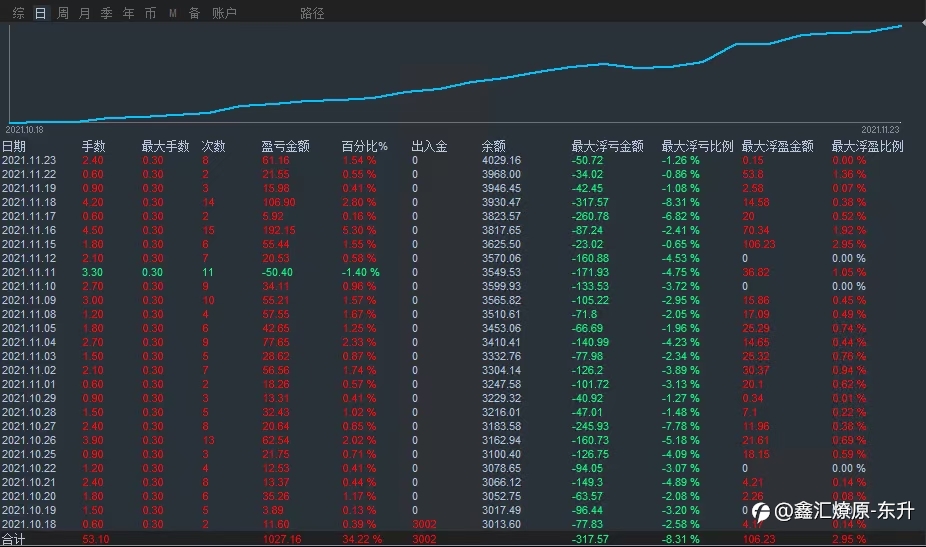Select the 2021.11.23 row
The height and width of the screenshot is (547, 926).
[x=452, y=160]
